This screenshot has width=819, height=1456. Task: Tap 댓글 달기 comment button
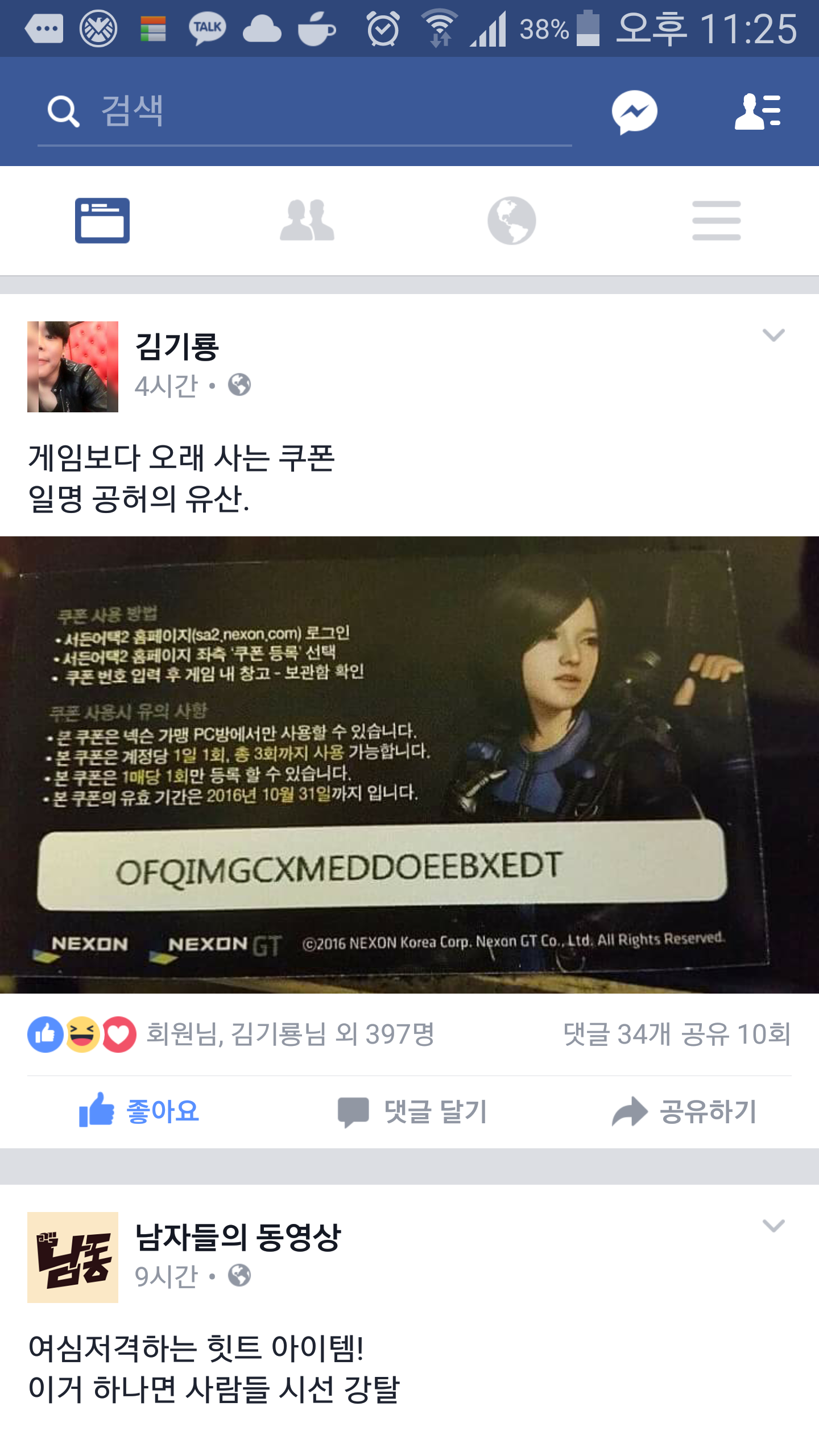coord(412,1111)
